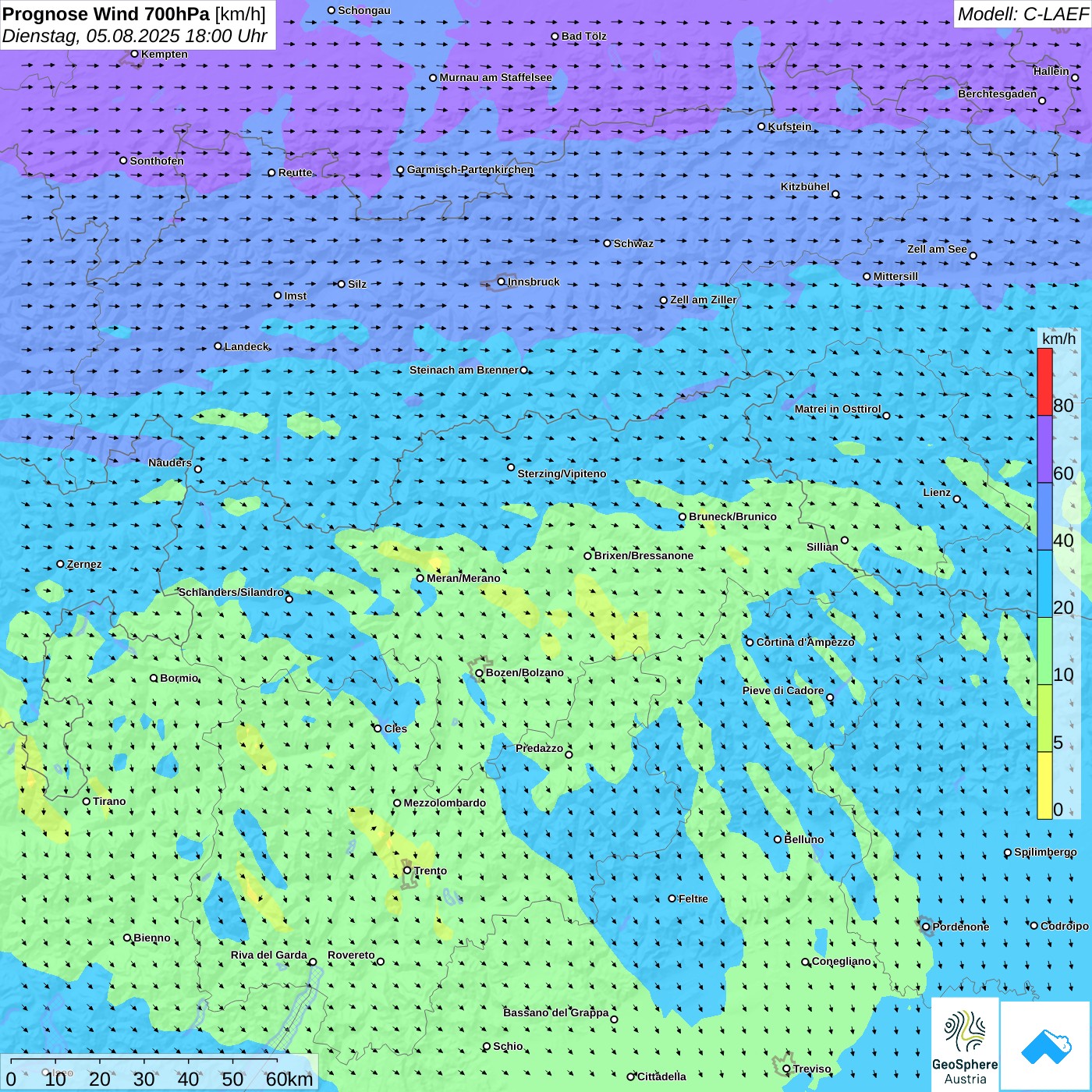
Task: Click the Murnau am Staffelsee label
Action: (x=495, y=77)
